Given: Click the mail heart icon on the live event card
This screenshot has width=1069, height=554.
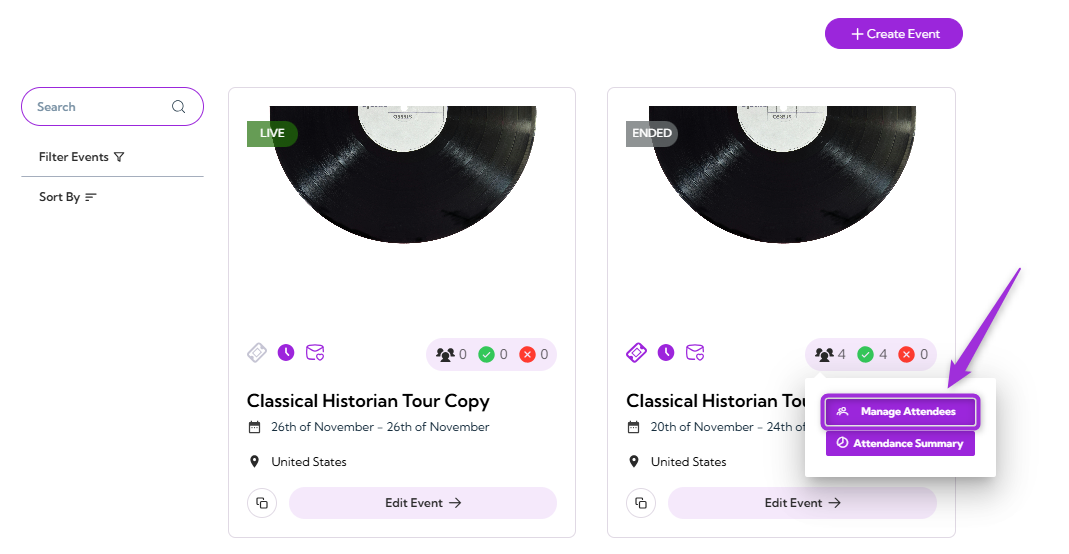Looking at the screenshot, I should click(315, 352).
